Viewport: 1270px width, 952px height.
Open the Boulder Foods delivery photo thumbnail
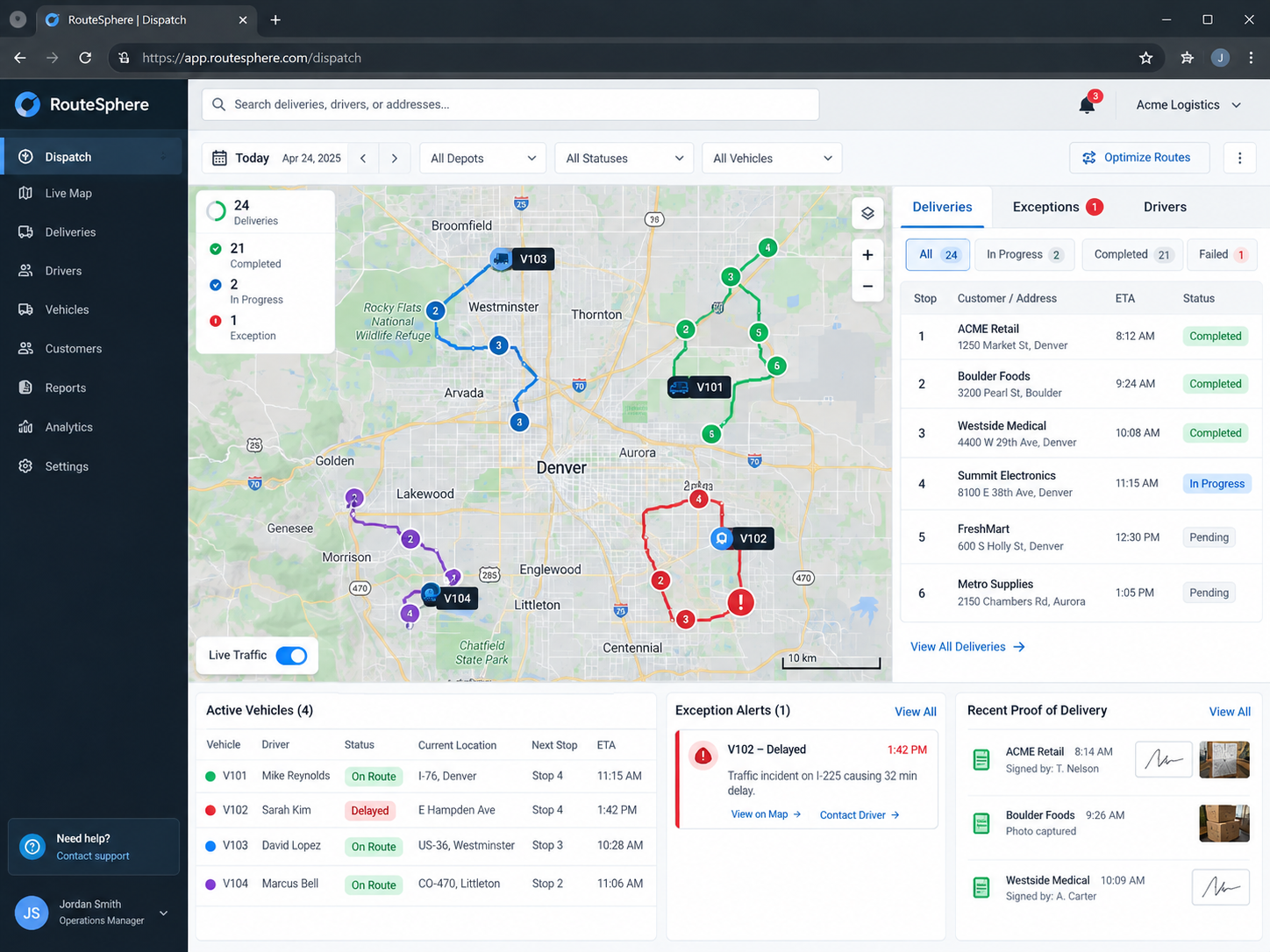1224,823
